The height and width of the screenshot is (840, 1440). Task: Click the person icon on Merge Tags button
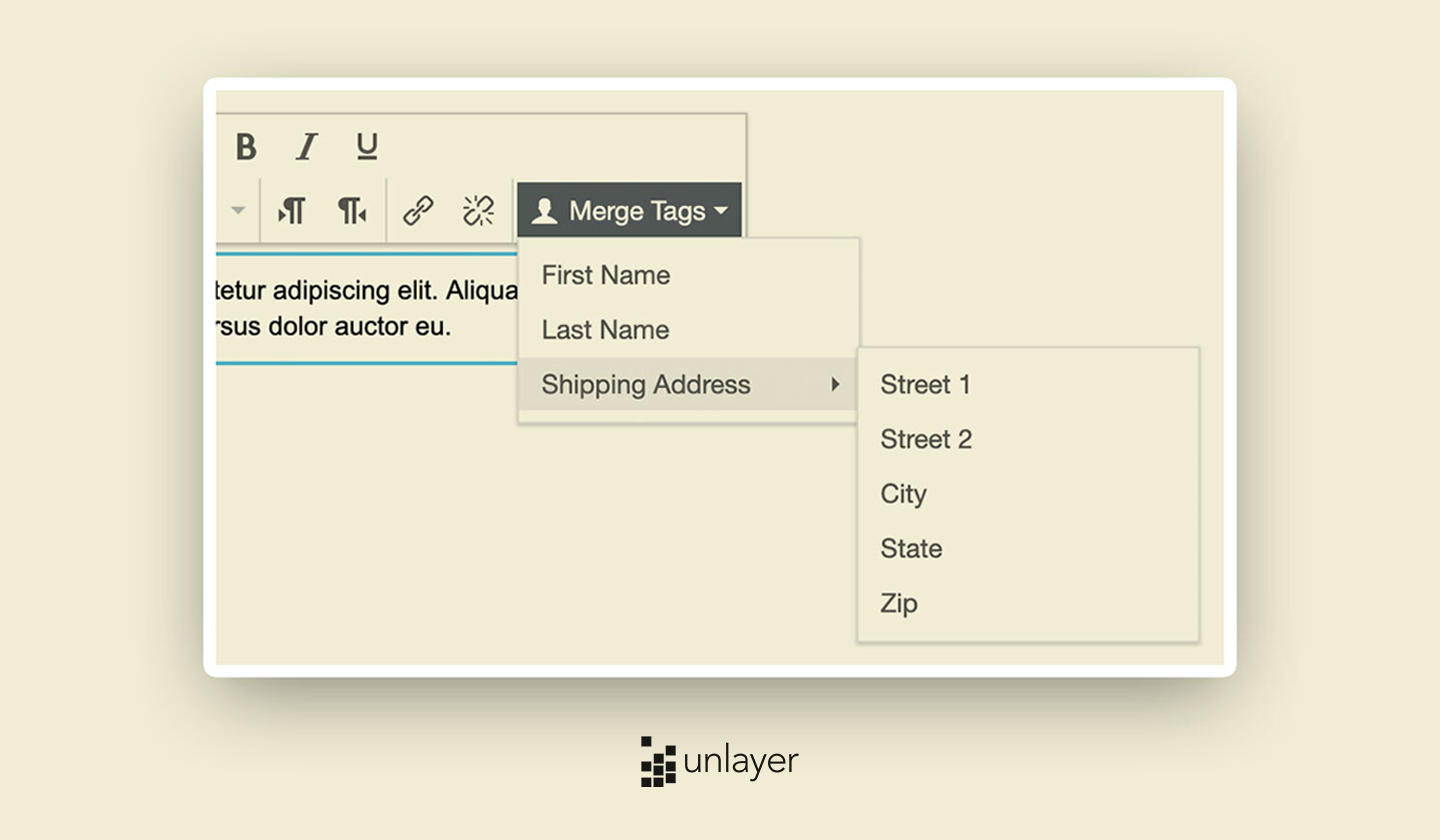click(x=545, y=210)
